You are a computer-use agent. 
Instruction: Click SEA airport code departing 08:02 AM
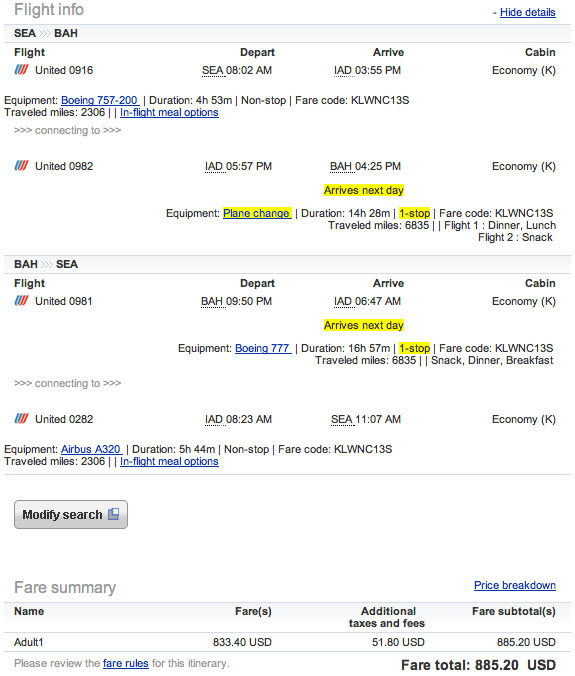213,70
